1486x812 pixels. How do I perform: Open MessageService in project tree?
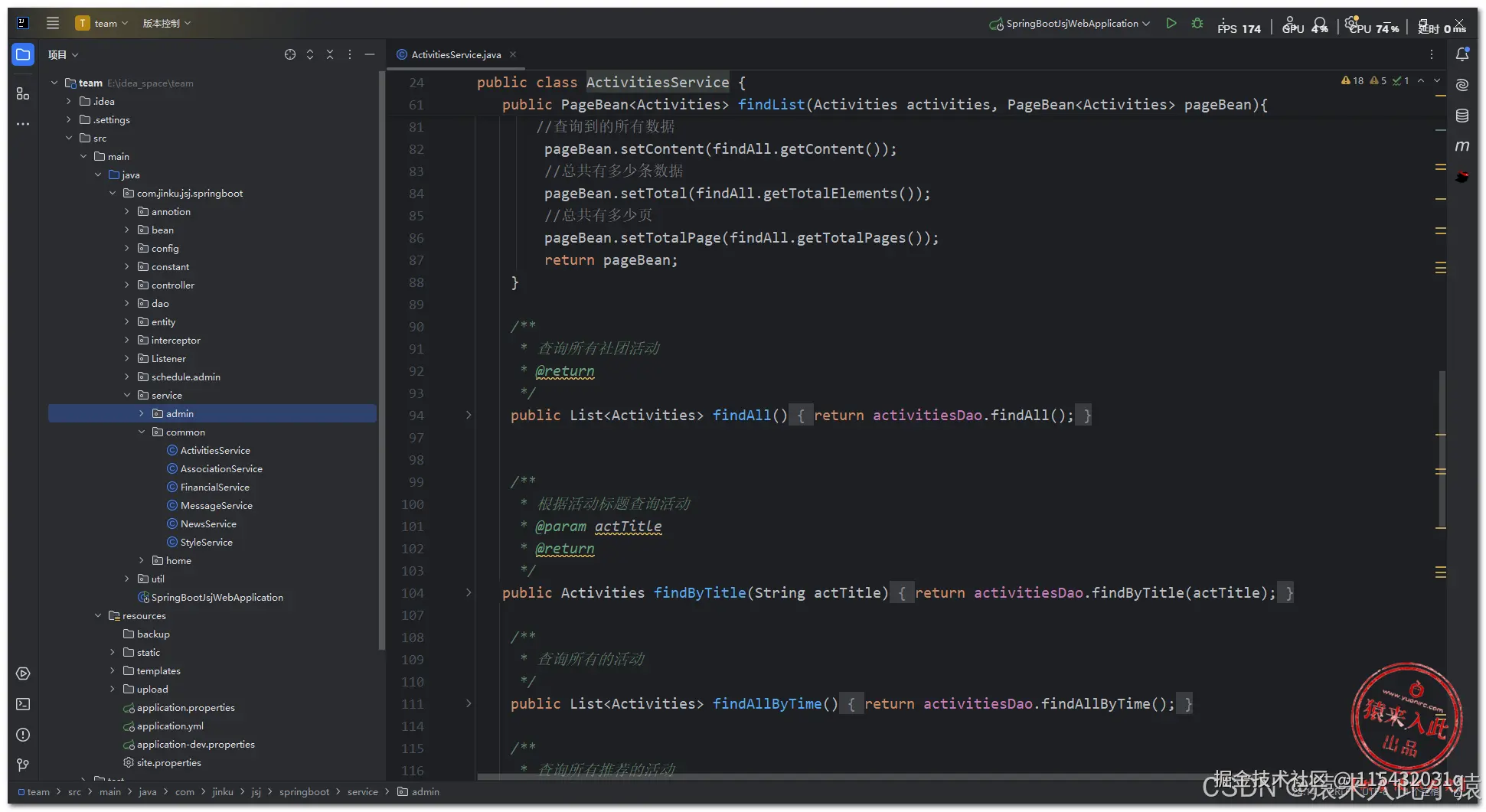tap(217, 505)
